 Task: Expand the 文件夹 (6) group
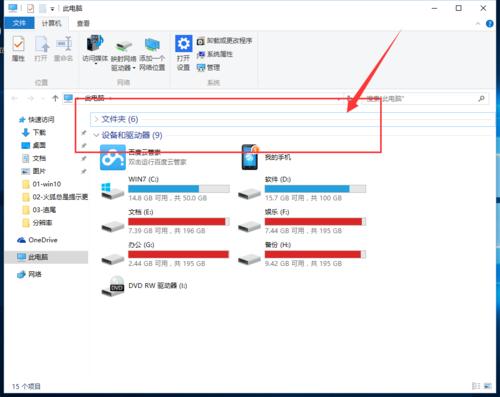tap(96, 119)
